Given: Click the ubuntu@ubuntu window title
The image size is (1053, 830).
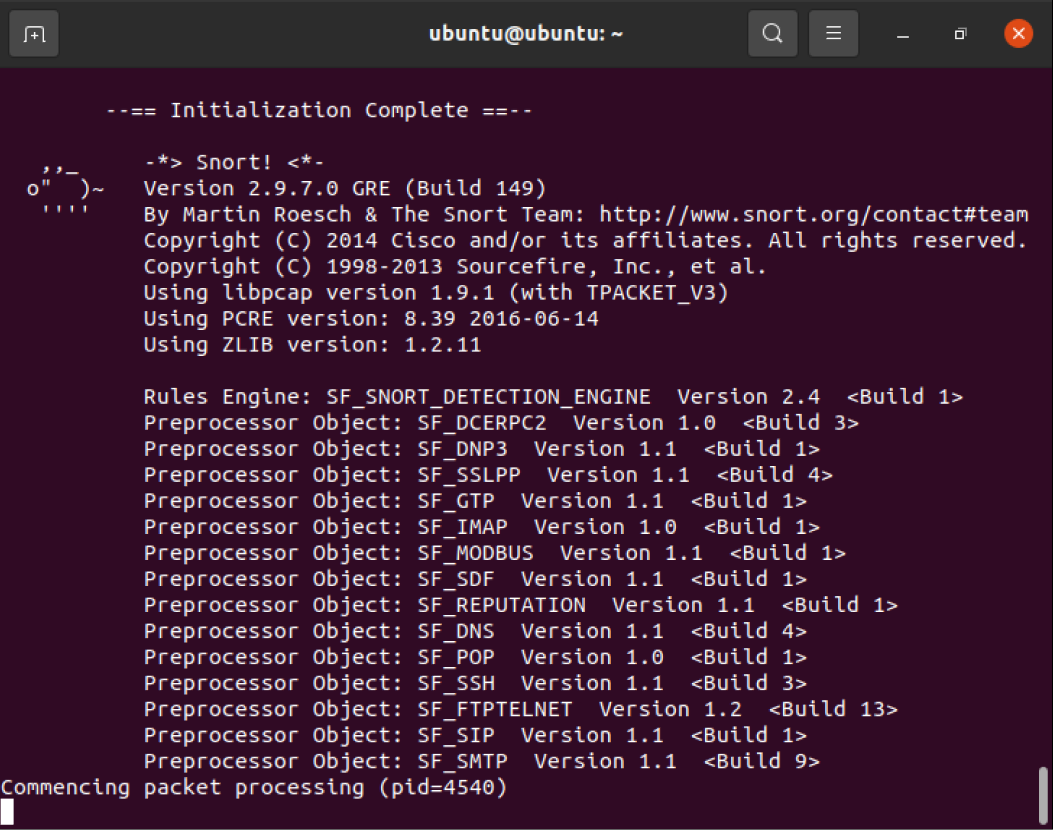Looking at the screenshot, I should 526,34.
